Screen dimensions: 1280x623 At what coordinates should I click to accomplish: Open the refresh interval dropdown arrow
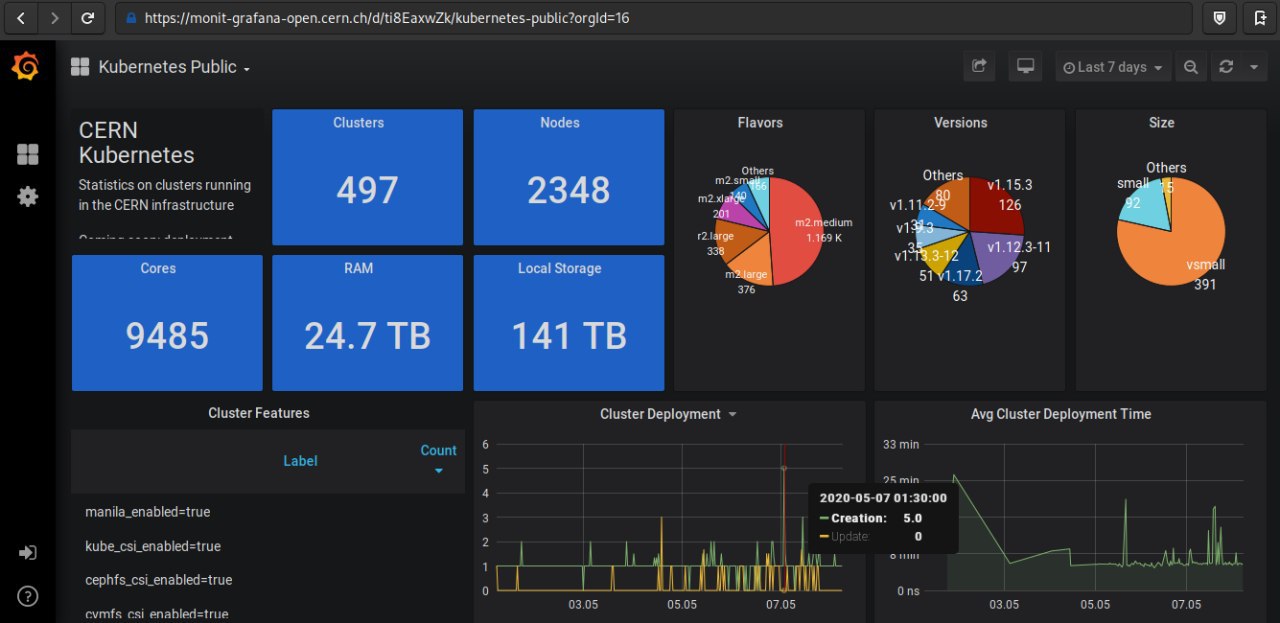click(x=1254, y=67)
